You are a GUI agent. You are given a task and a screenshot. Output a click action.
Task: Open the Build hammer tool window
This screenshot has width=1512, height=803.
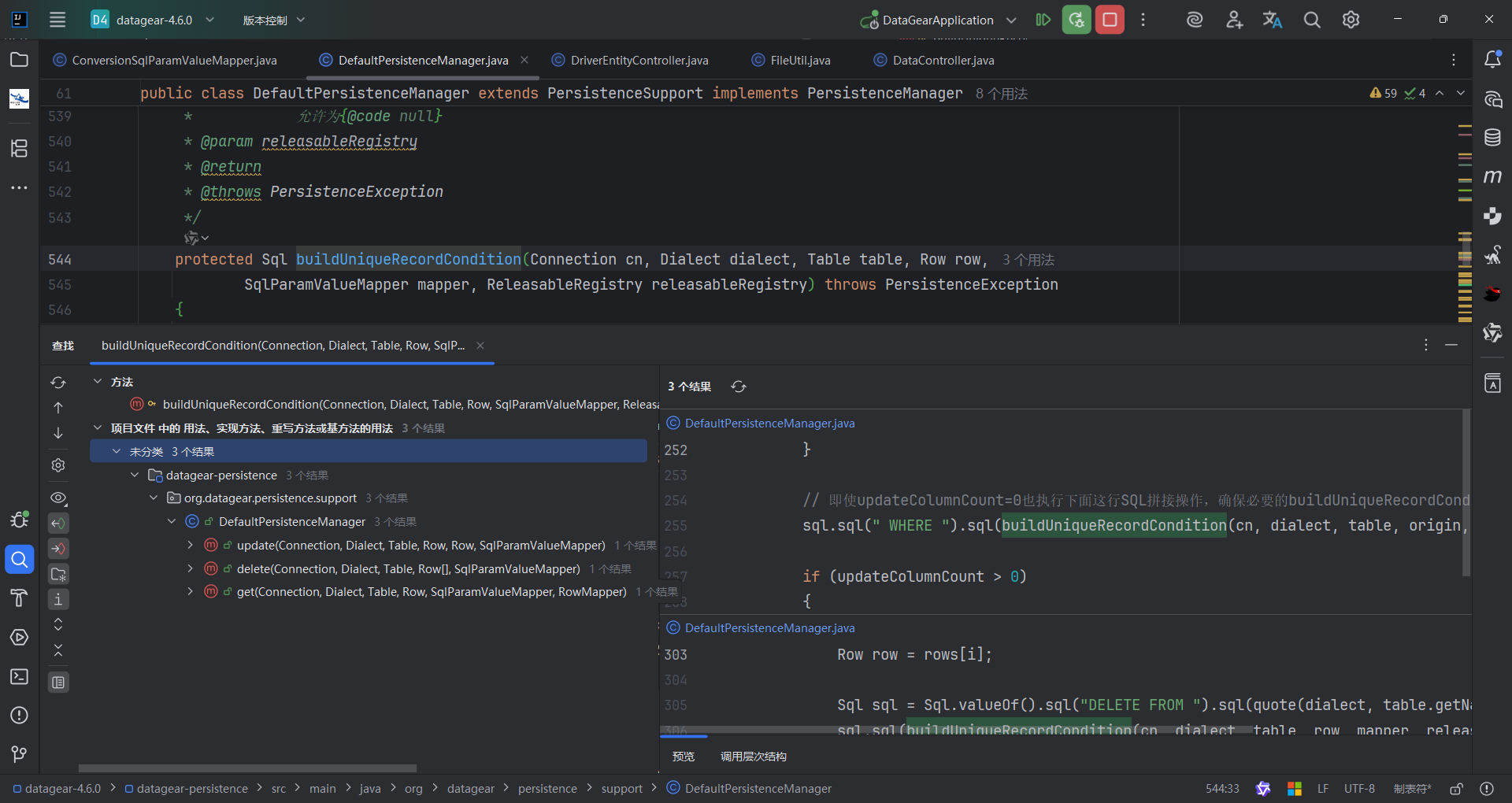point(19,598)
